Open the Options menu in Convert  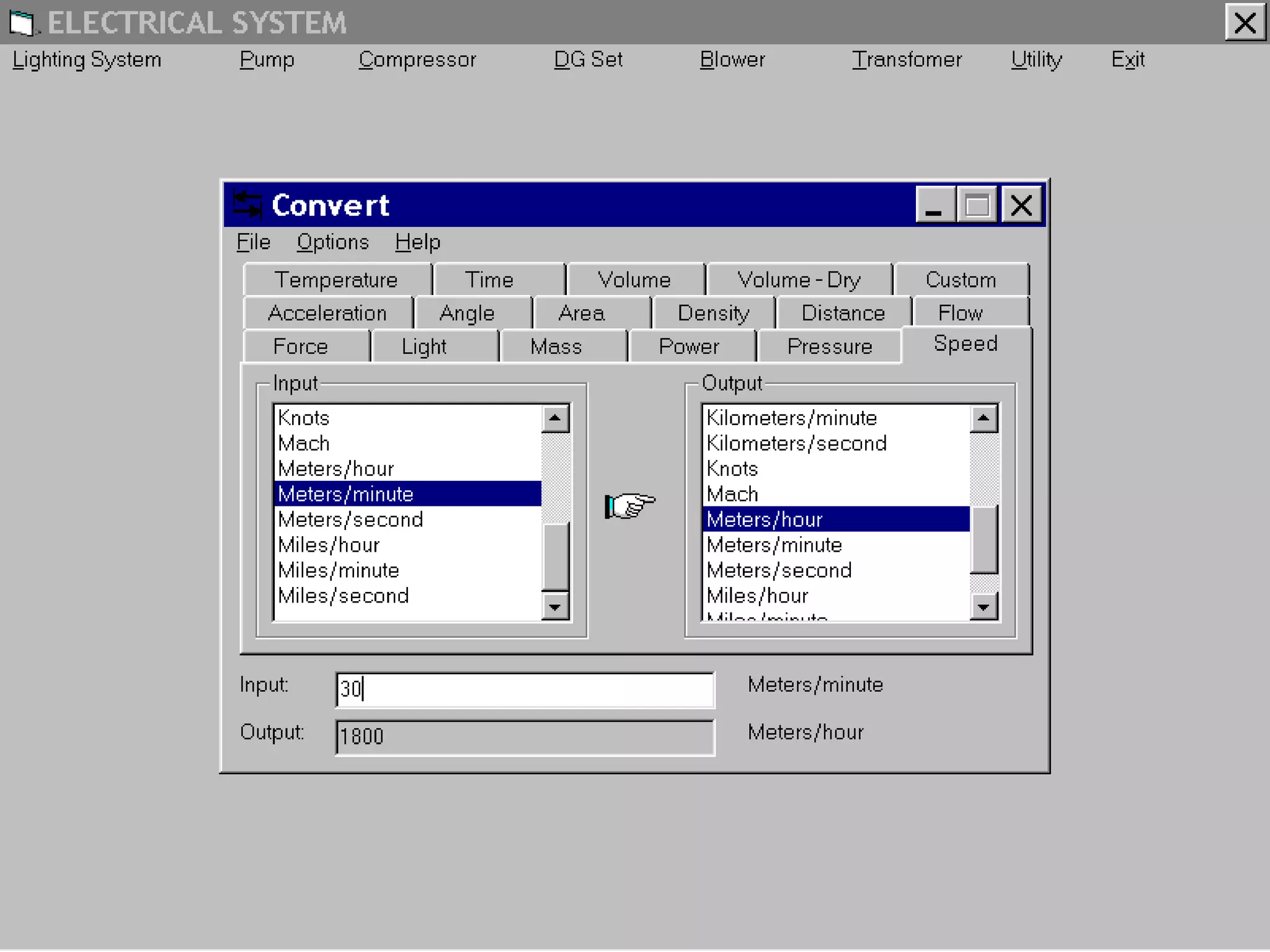click(332, 242)
